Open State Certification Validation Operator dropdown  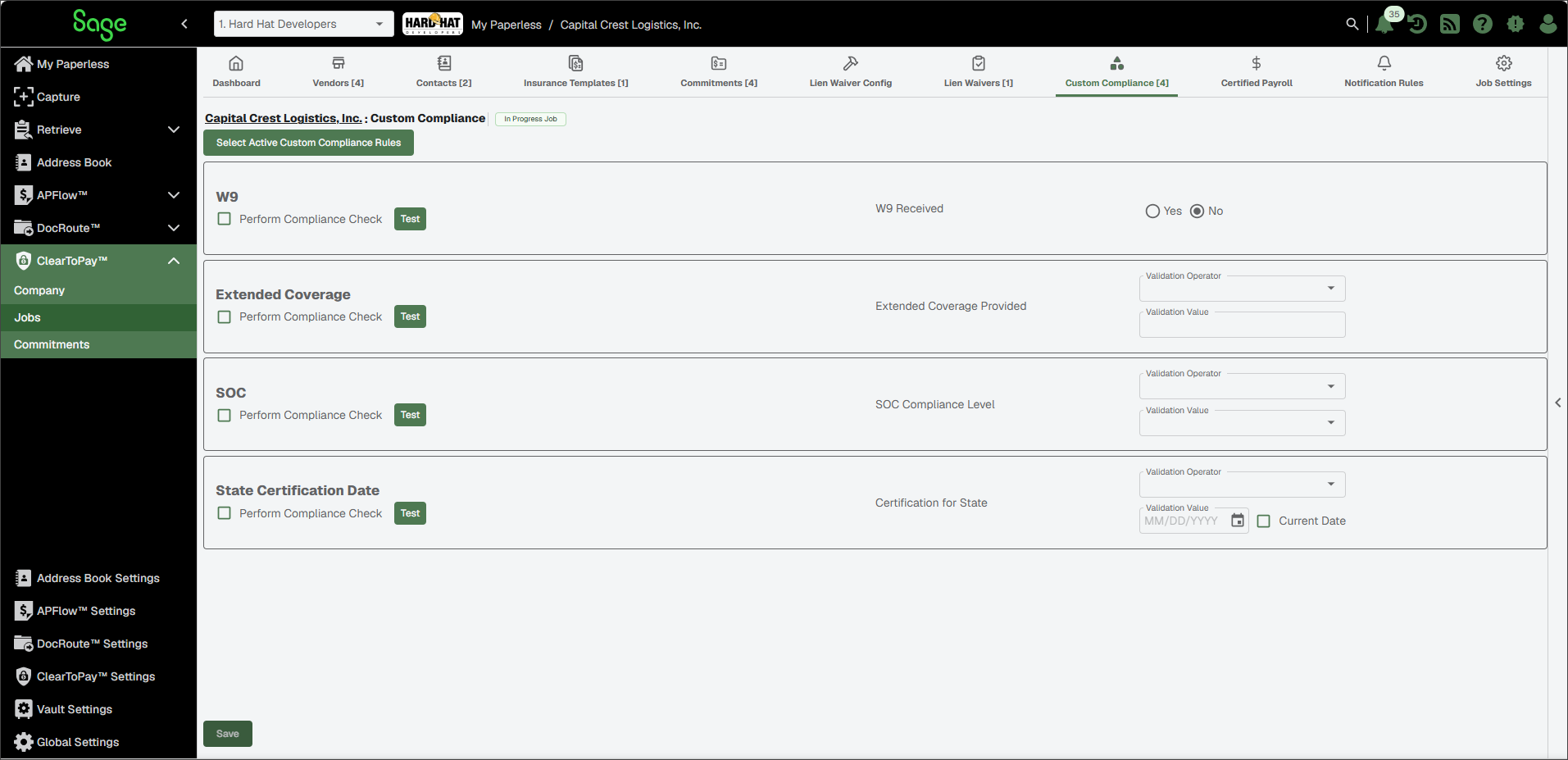1242,485
